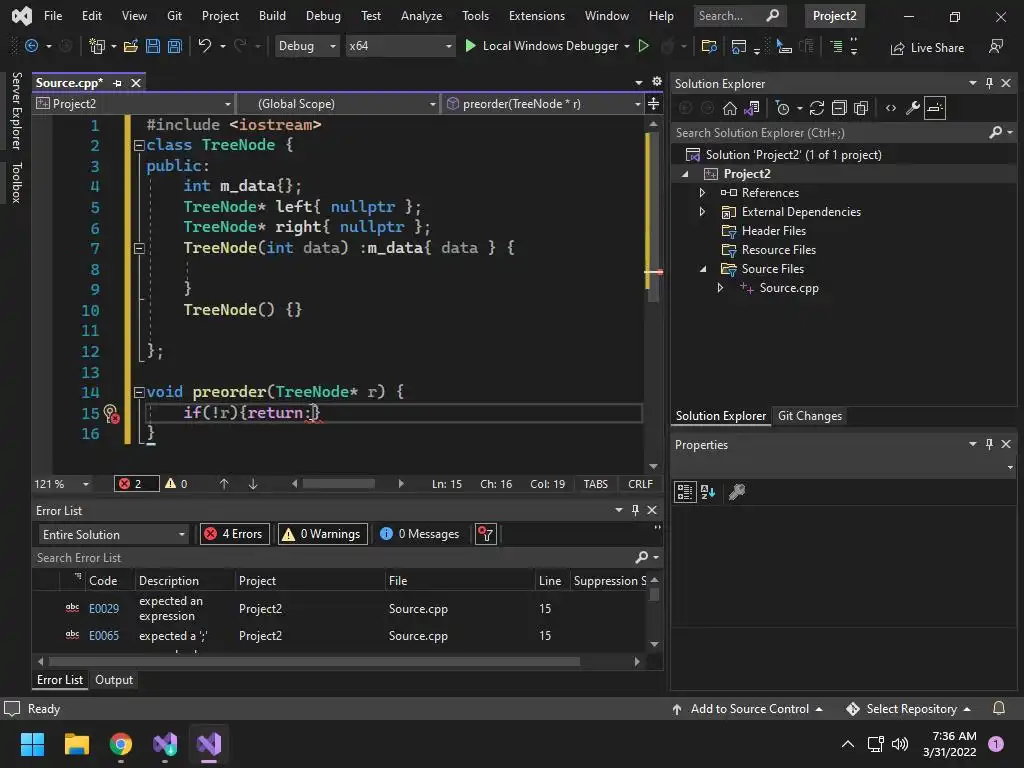Collapse the Source Files folder
The image size is (1024, 768).
[703, 268]
